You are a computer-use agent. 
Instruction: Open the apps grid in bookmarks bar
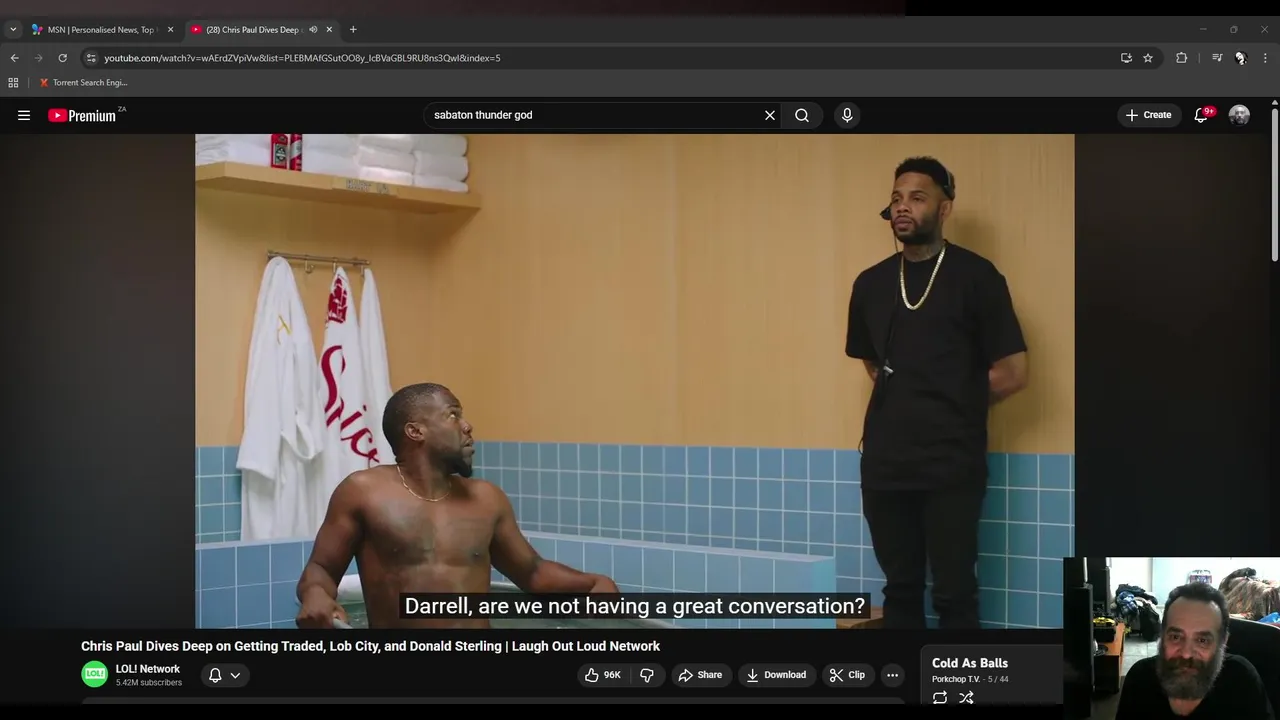click(13, 83)
